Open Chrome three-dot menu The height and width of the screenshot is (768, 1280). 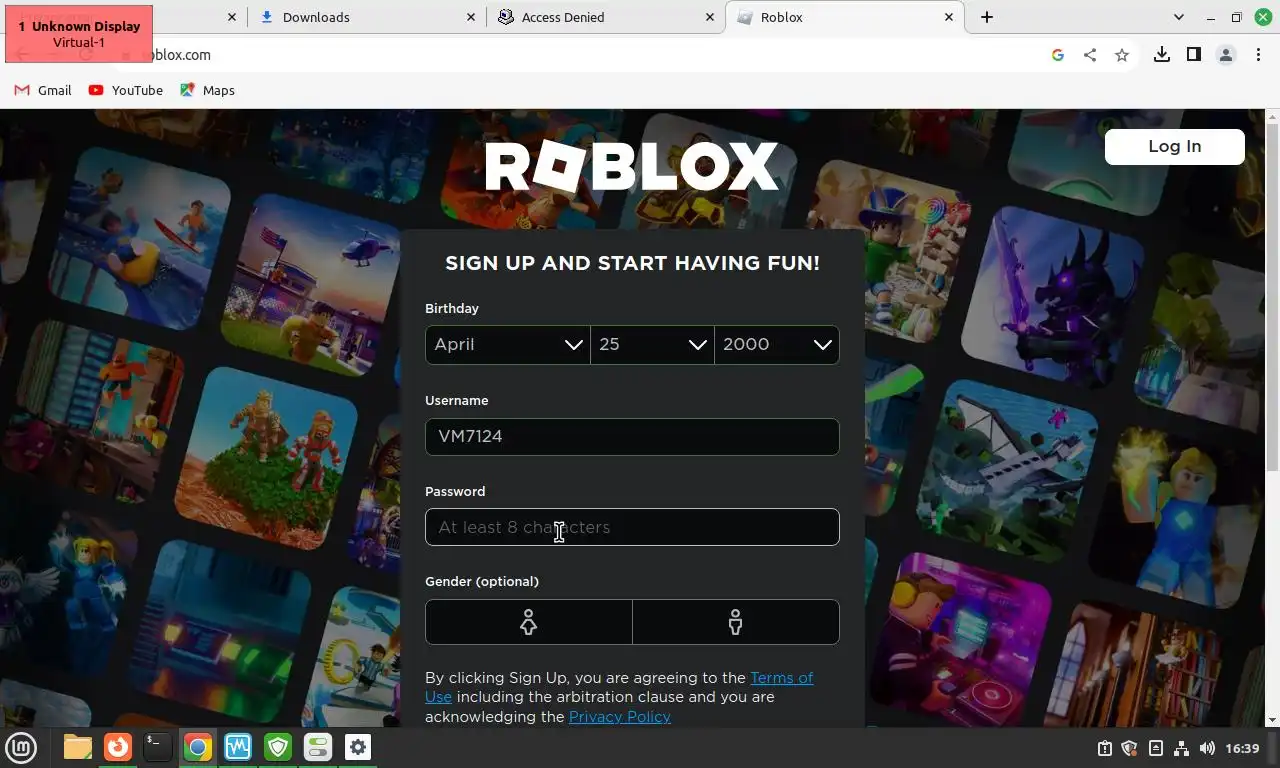tap(1258, 55)
